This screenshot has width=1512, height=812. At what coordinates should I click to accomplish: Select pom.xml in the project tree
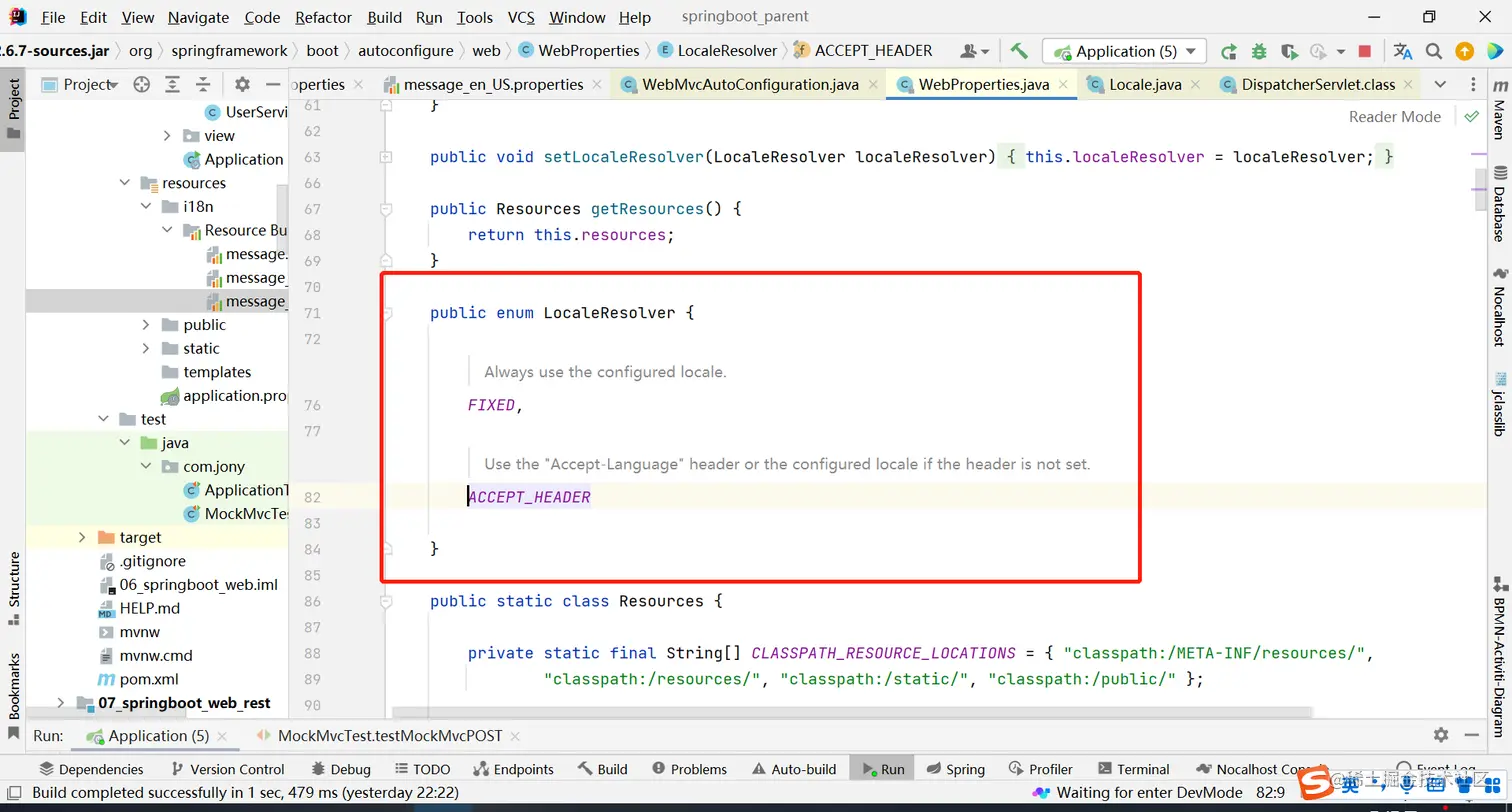point(136,679)
